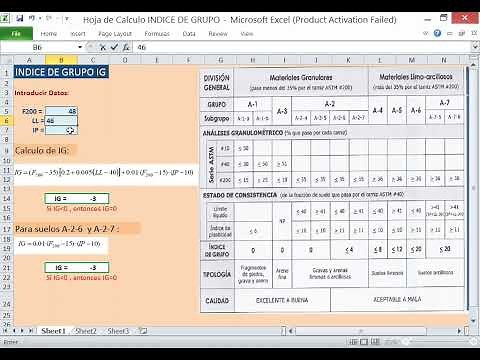Switch to Sheet2 tab
The image size is (480, 360).
click(x=86, y=331)
